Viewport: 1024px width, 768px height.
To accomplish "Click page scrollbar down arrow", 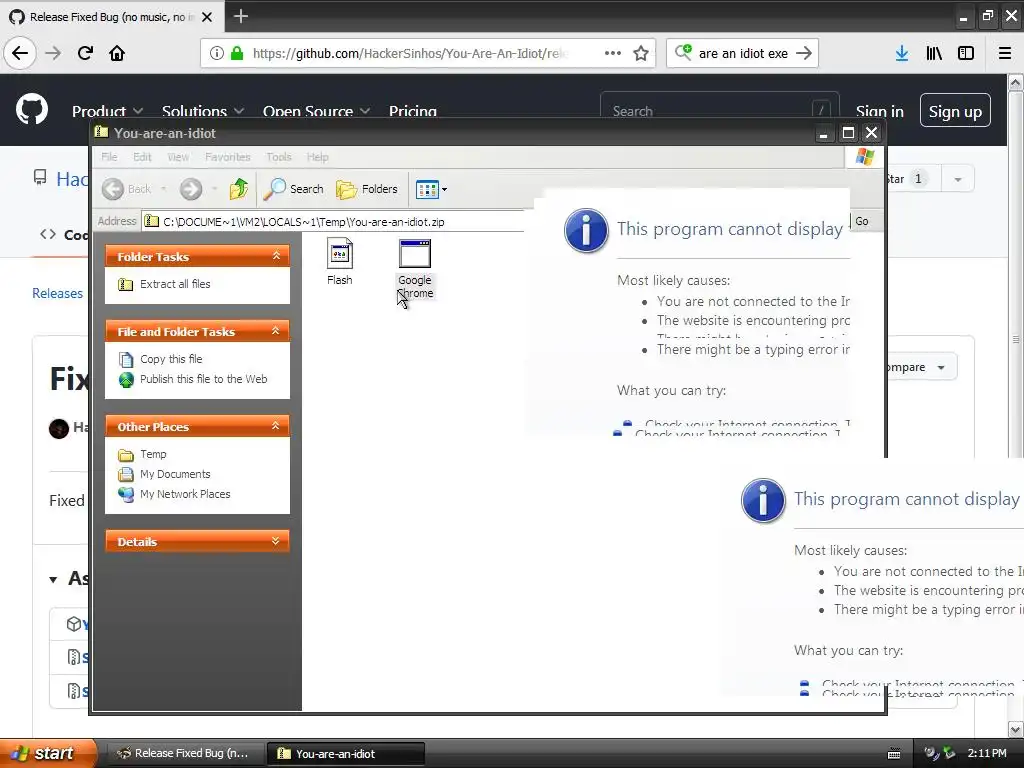I will point(1016,728).
